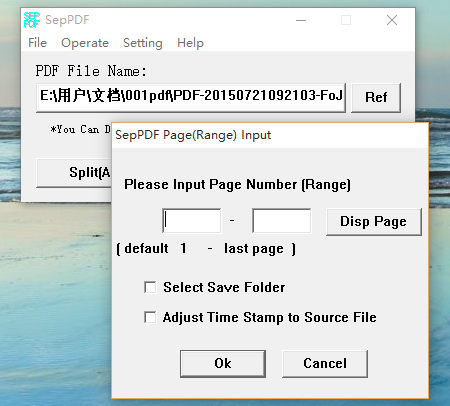Image resolution: width=450 pixels, height=406 pixels.
Task: Open the Setting menu
Action: point(143,43)
